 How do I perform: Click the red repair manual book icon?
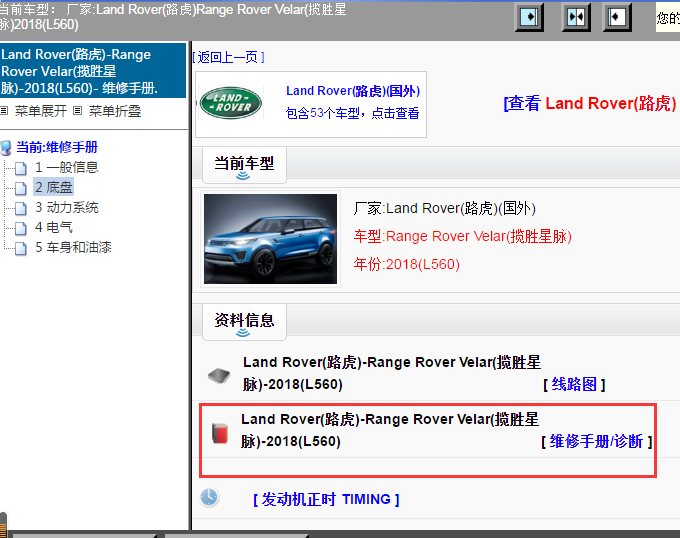220,433
